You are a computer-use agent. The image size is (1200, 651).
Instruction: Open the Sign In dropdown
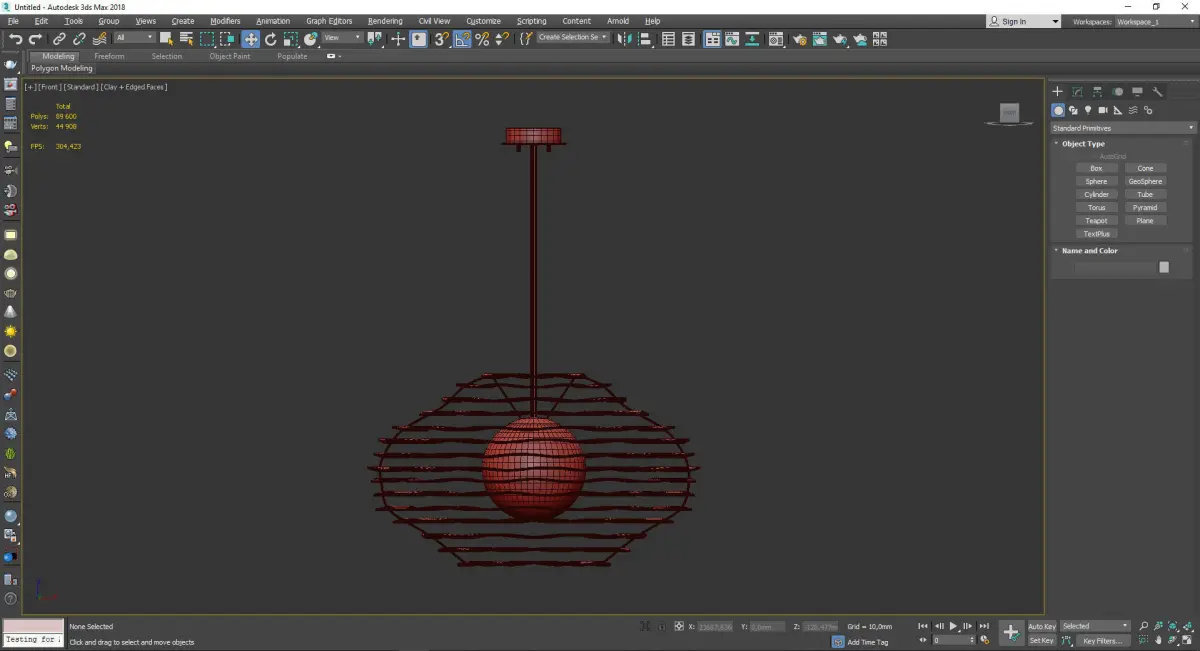(x=1023, y=21)
